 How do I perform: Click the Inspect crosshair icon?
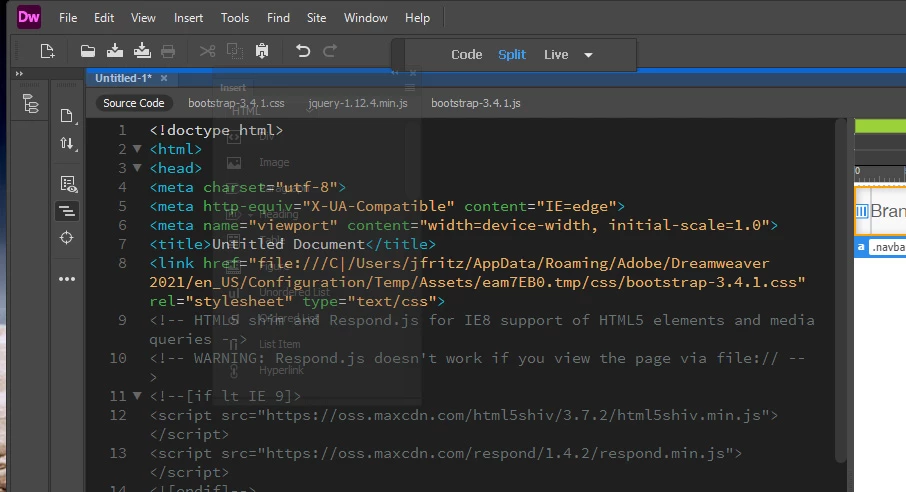pyautogui.click(x=66, y=238)
